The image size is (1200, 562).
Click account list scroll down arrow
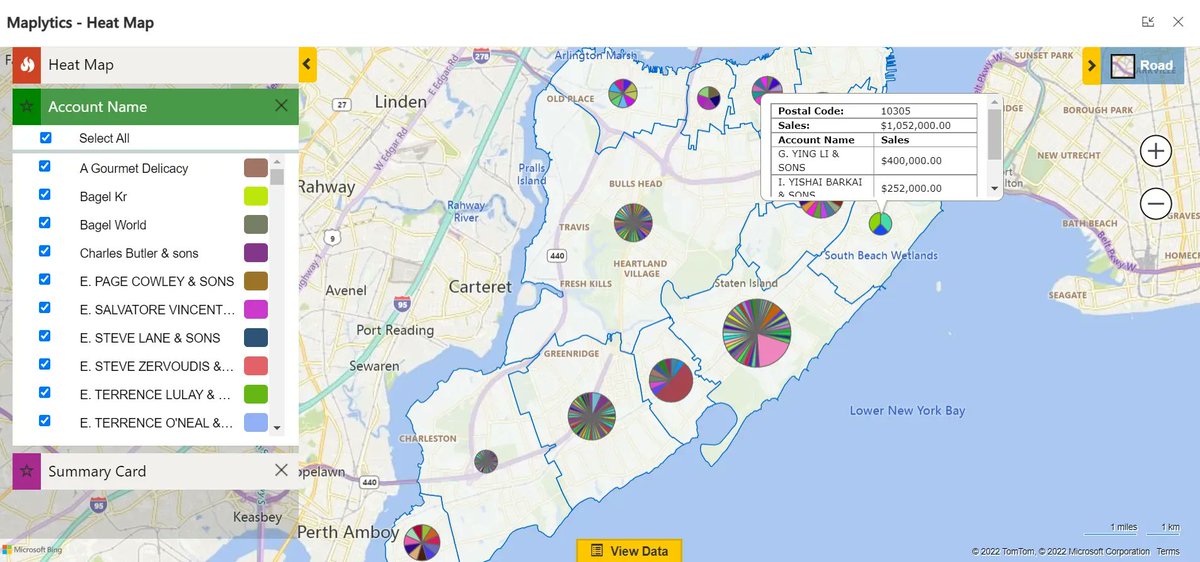coord(277,428)
